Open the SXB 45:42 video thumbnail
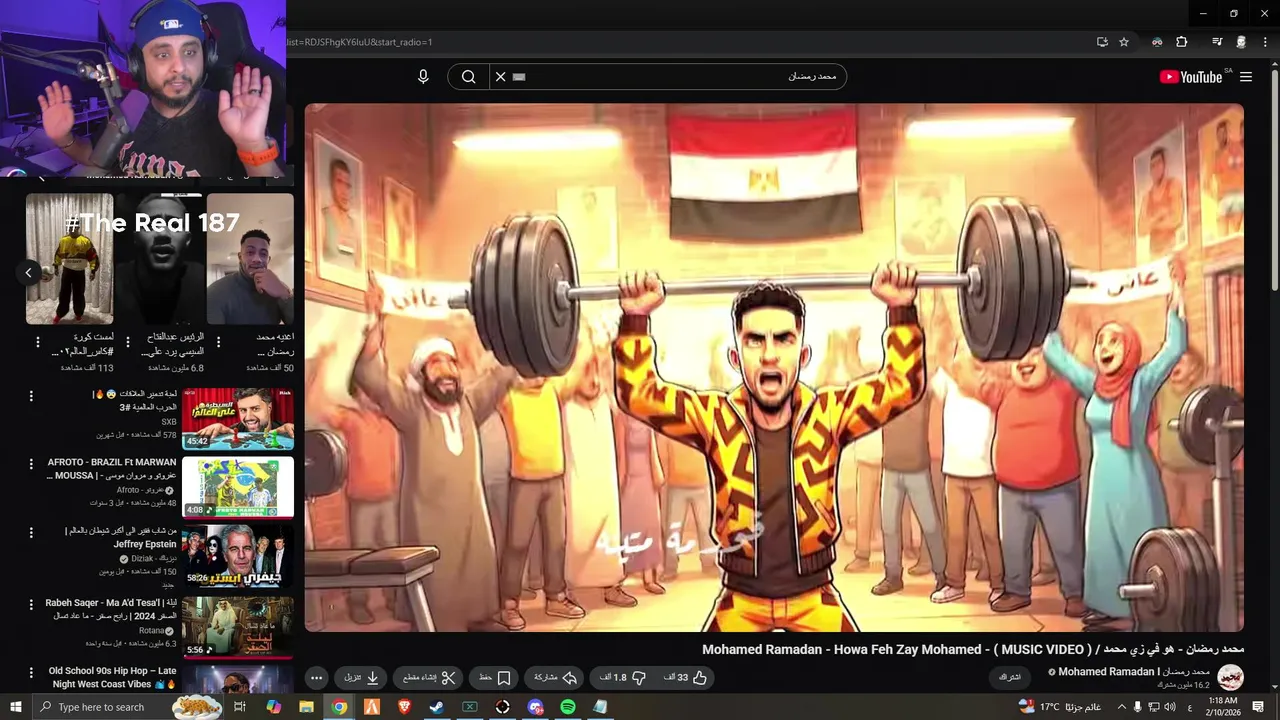1280x720 pixels. [238, 419]
